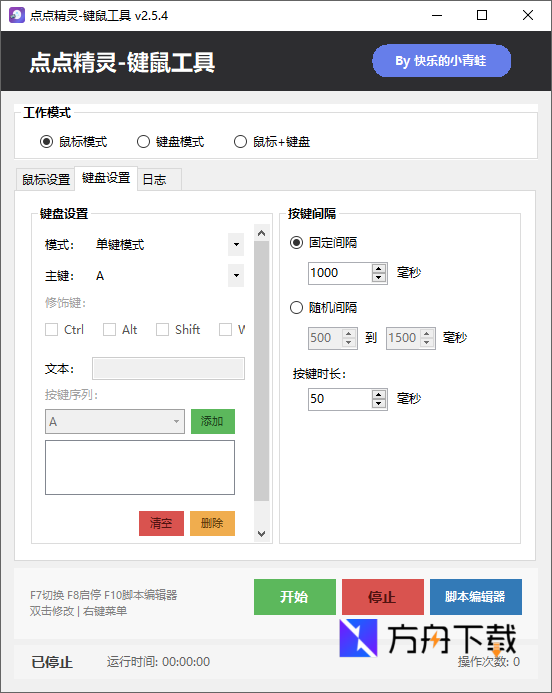Open the 日志 tab
Viewport: 552px width, 693px height.
click(160, 179)
